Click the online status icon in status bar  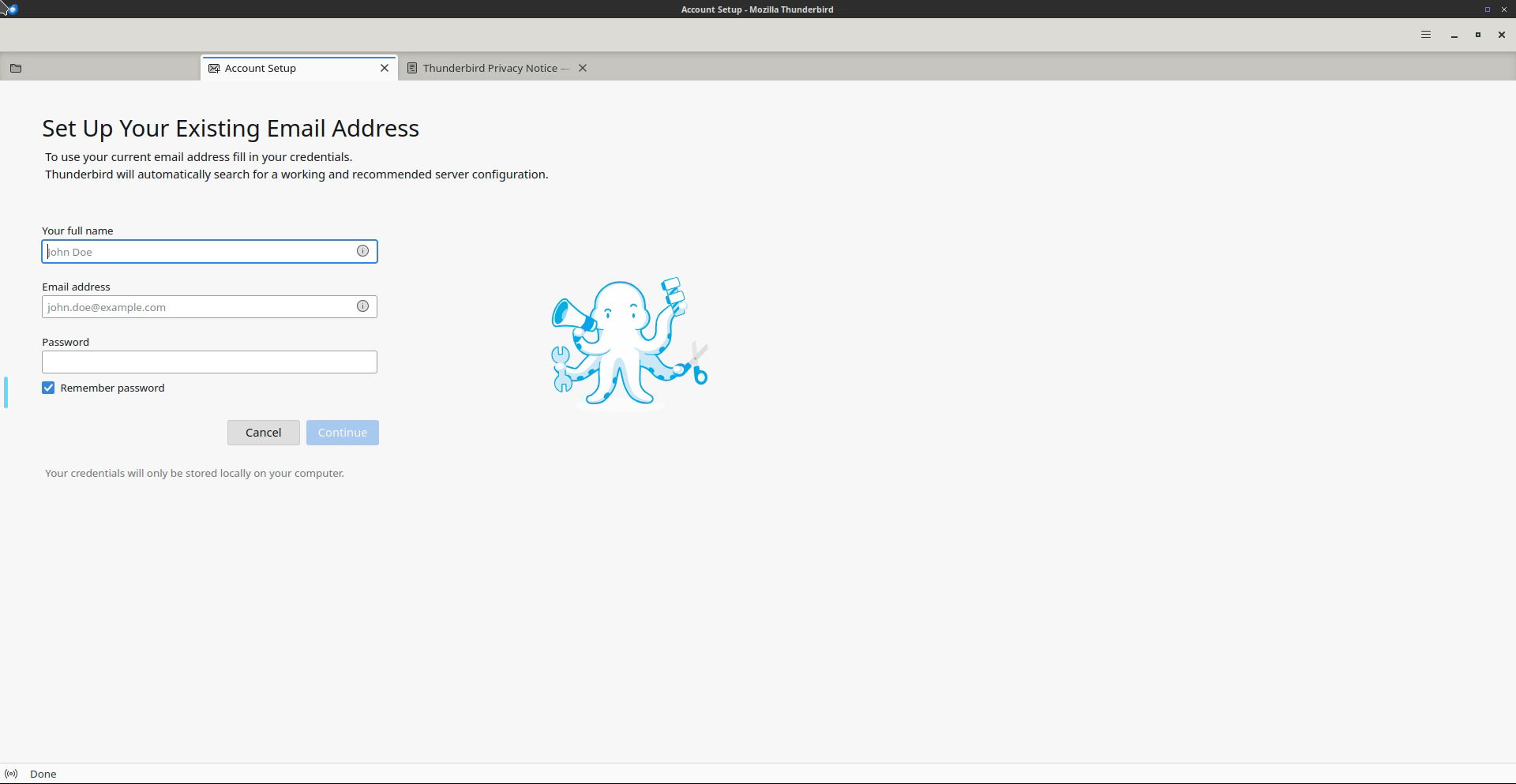[x=11, y=774]
